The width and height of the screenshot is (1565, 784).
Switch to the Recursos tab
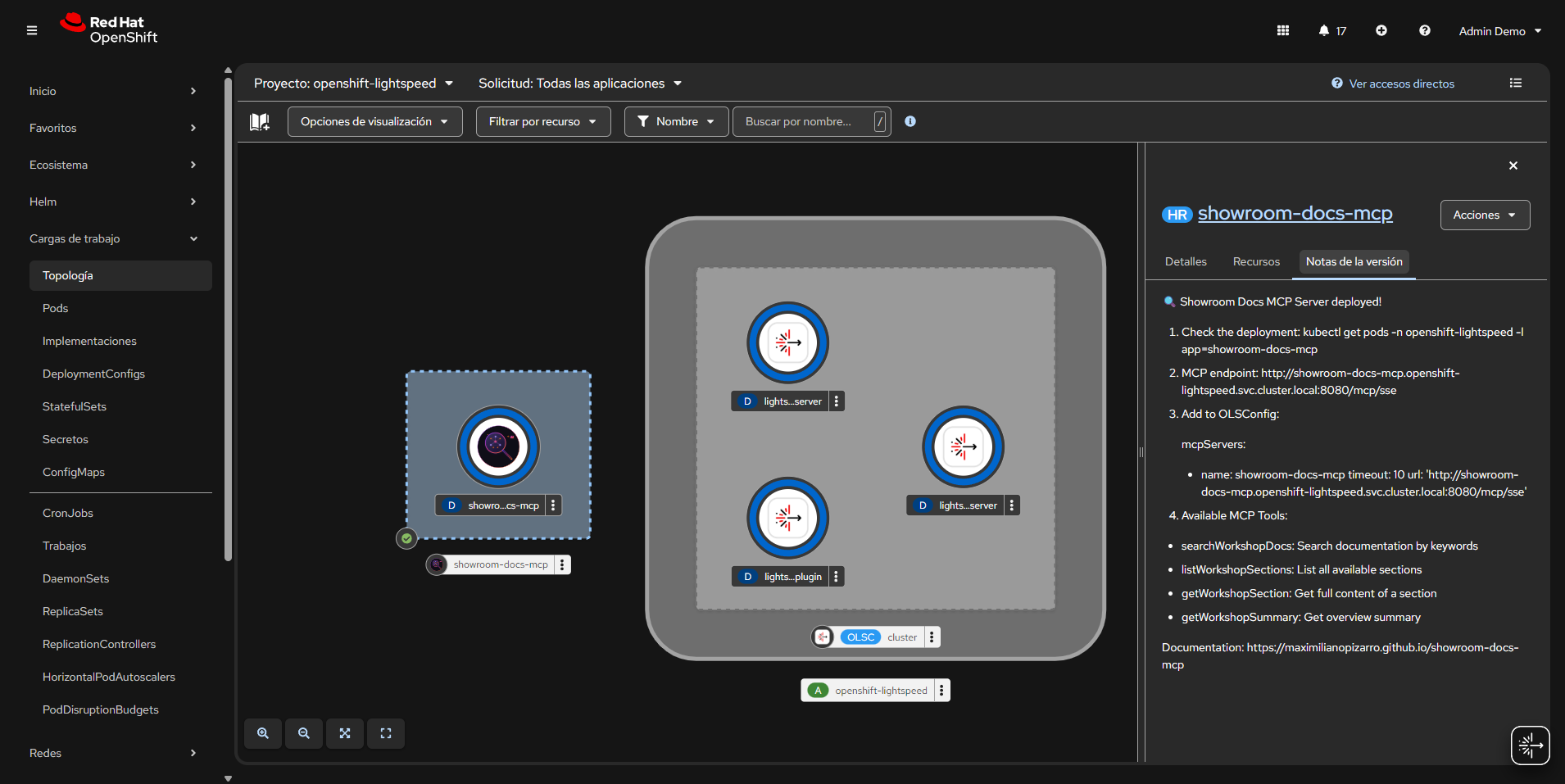coord(1255,261)
